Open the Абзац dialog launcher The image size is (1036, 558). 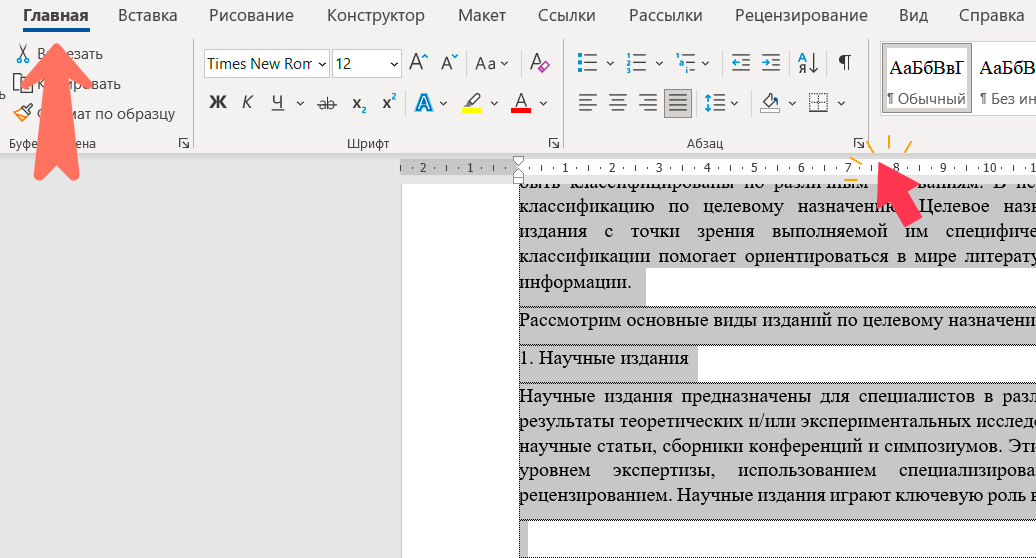click(858, 143)
